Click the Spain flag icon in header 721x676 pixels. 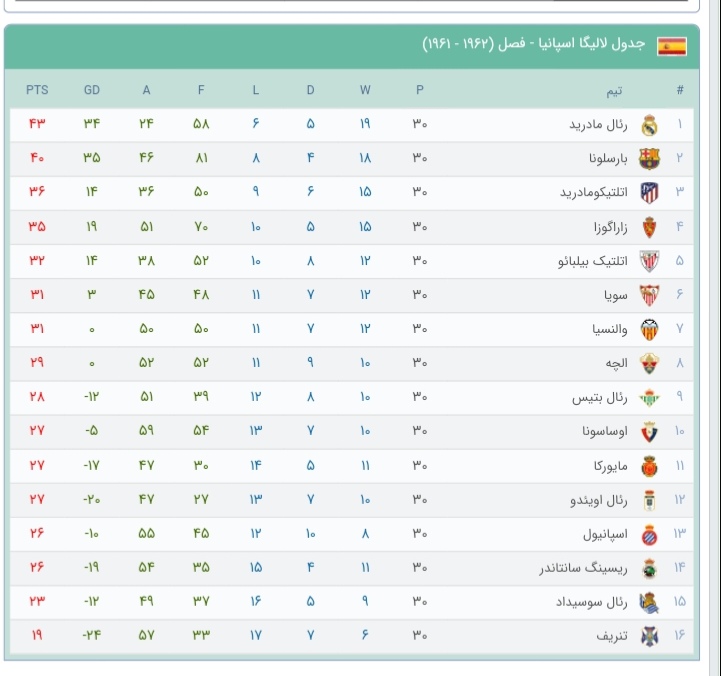(672, 46)
